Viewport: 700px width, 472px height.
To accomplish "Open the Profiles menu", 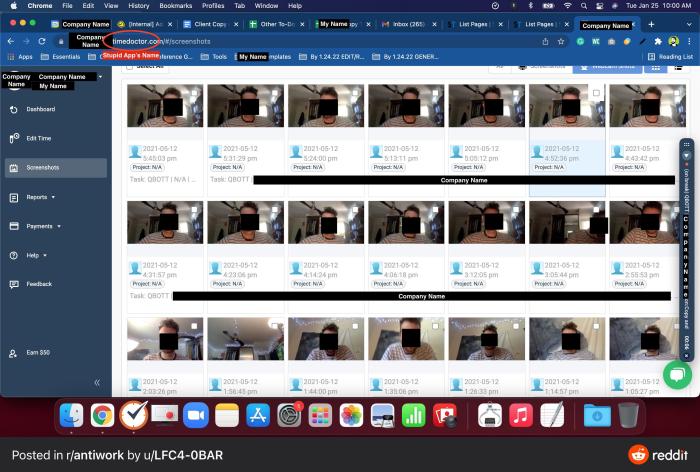I will (x=213, y=6).
